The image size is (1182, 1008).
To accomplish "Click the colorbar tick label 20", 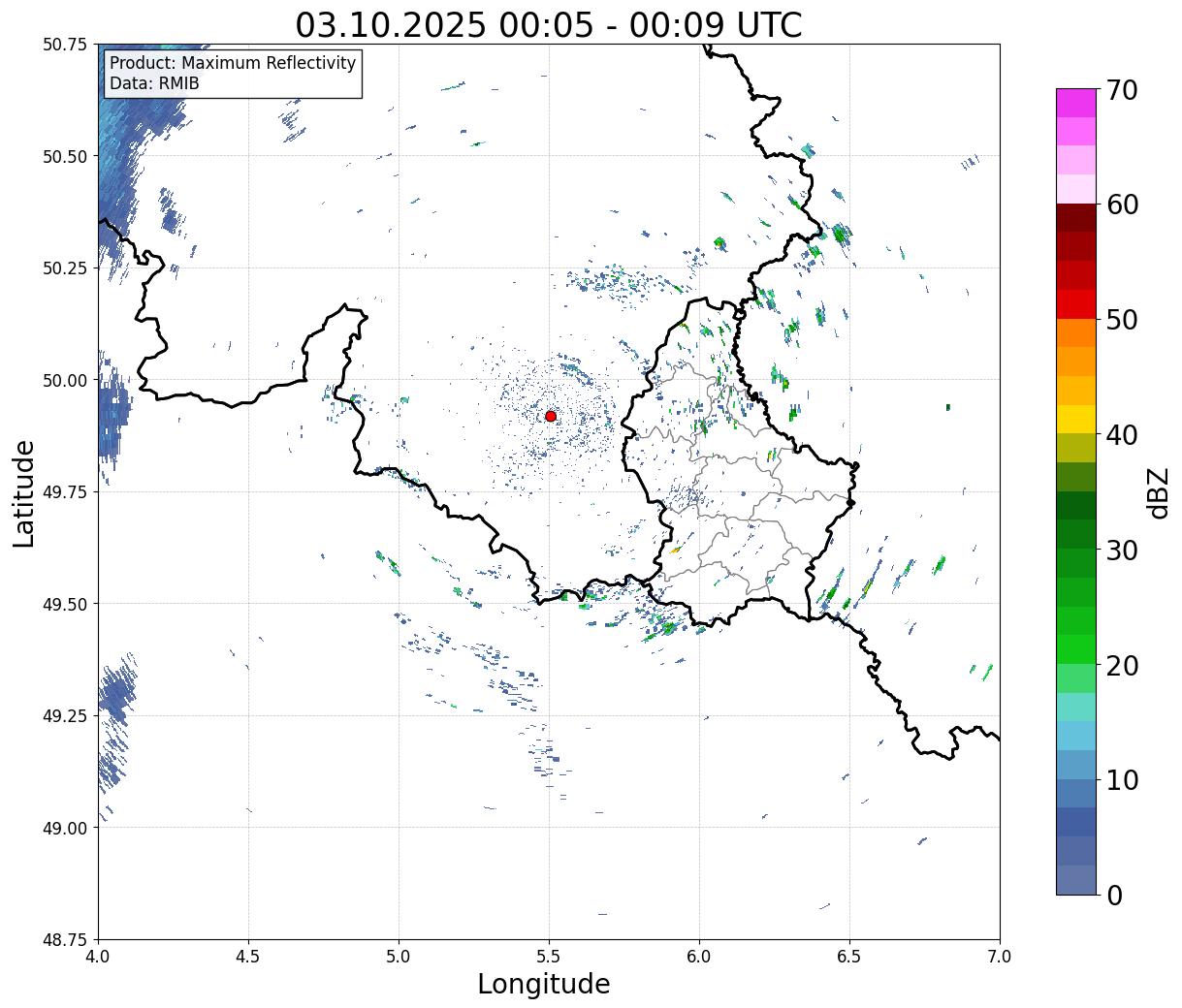I will point(1122,666).
